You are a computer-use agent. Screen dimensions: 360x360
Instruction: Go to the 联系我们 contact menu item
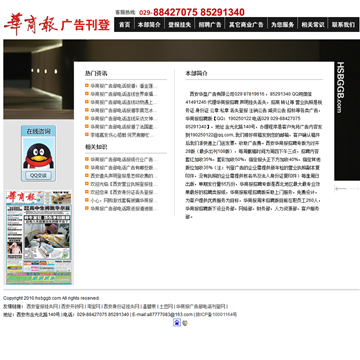point(343,25)
